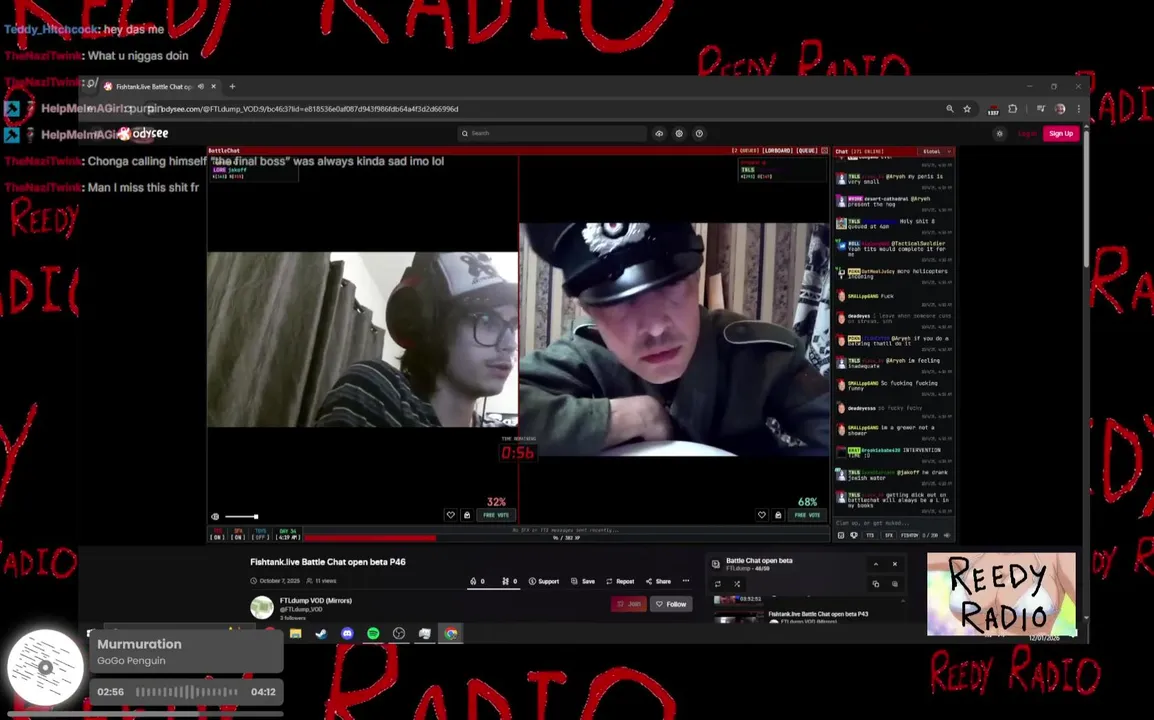Click the 1337 extension icon in Chrome toolbar
The width and height of the screenshot is (1154, 720).
[x=993, y=110]
